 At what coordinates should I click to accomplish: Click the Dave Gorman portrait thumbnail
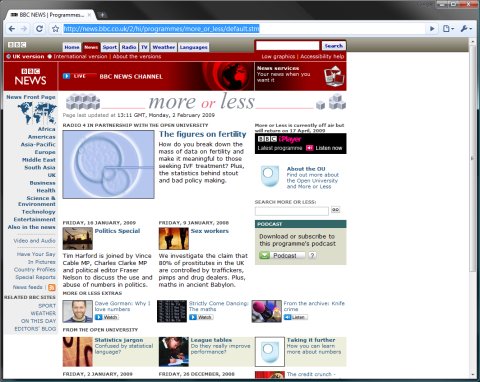click(x=78, y=311)
